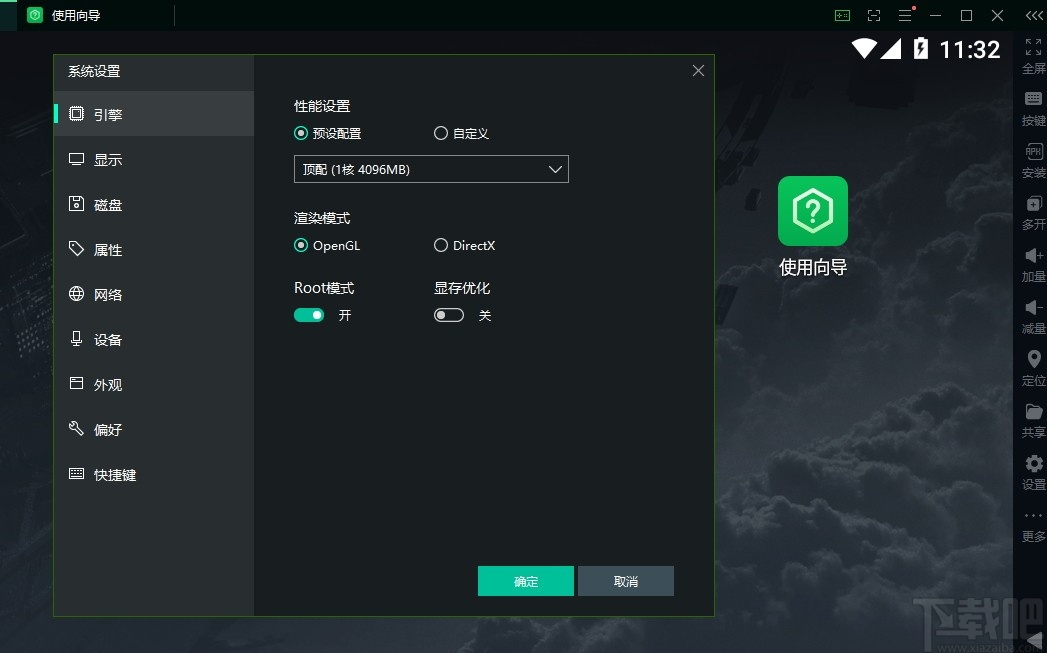Confirm settings with the 确定 button
Viewport: 1047px width, 653px height.
[x=525, y=581]
